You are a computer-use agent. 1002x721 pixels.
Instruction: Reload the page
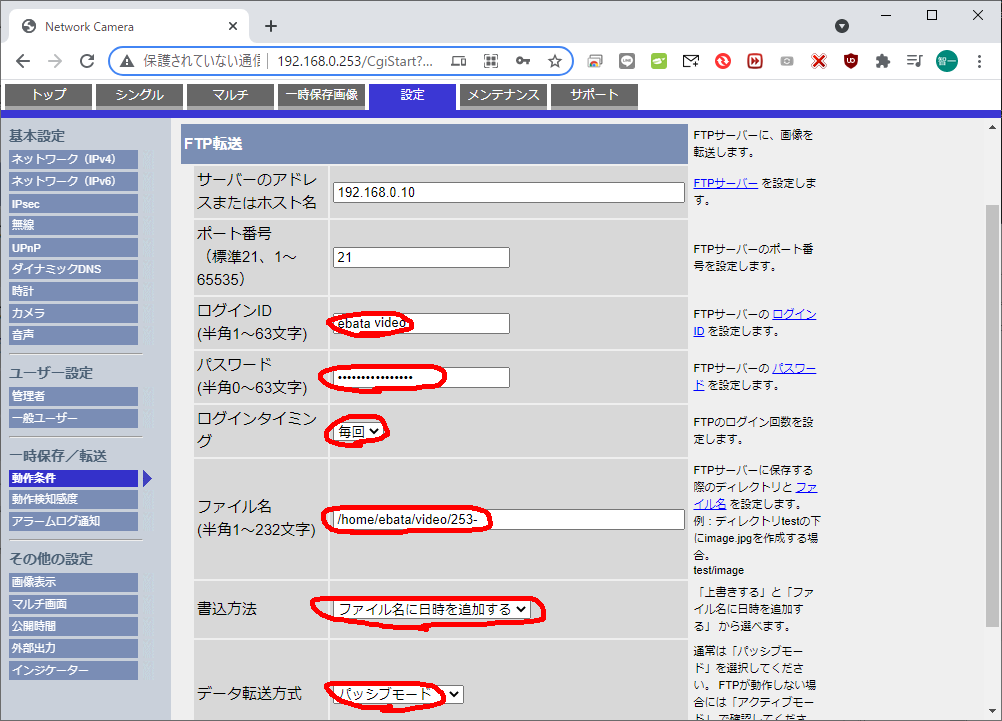(x=87, y=61)
